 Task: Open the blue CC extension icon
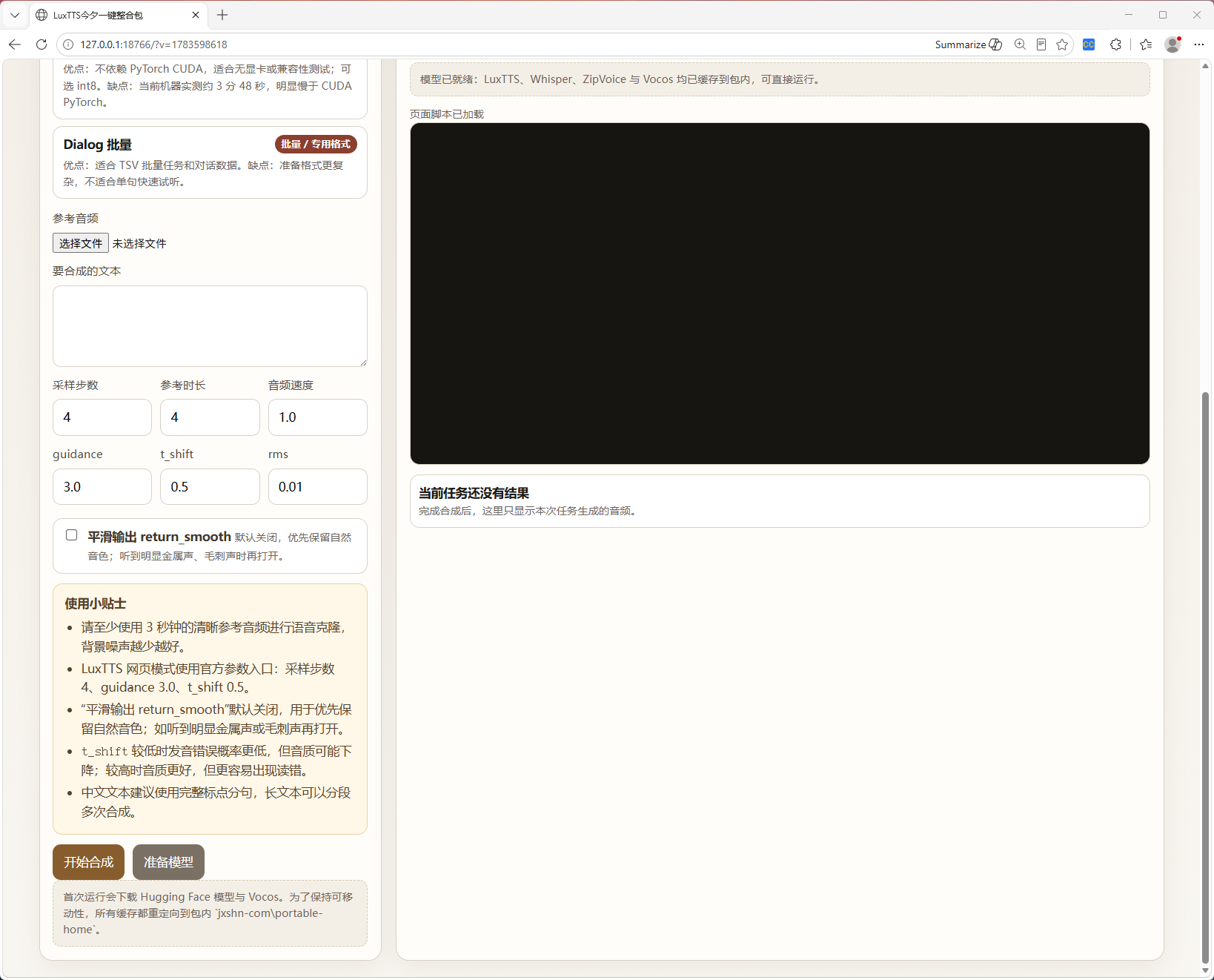tap(1089, 44)
